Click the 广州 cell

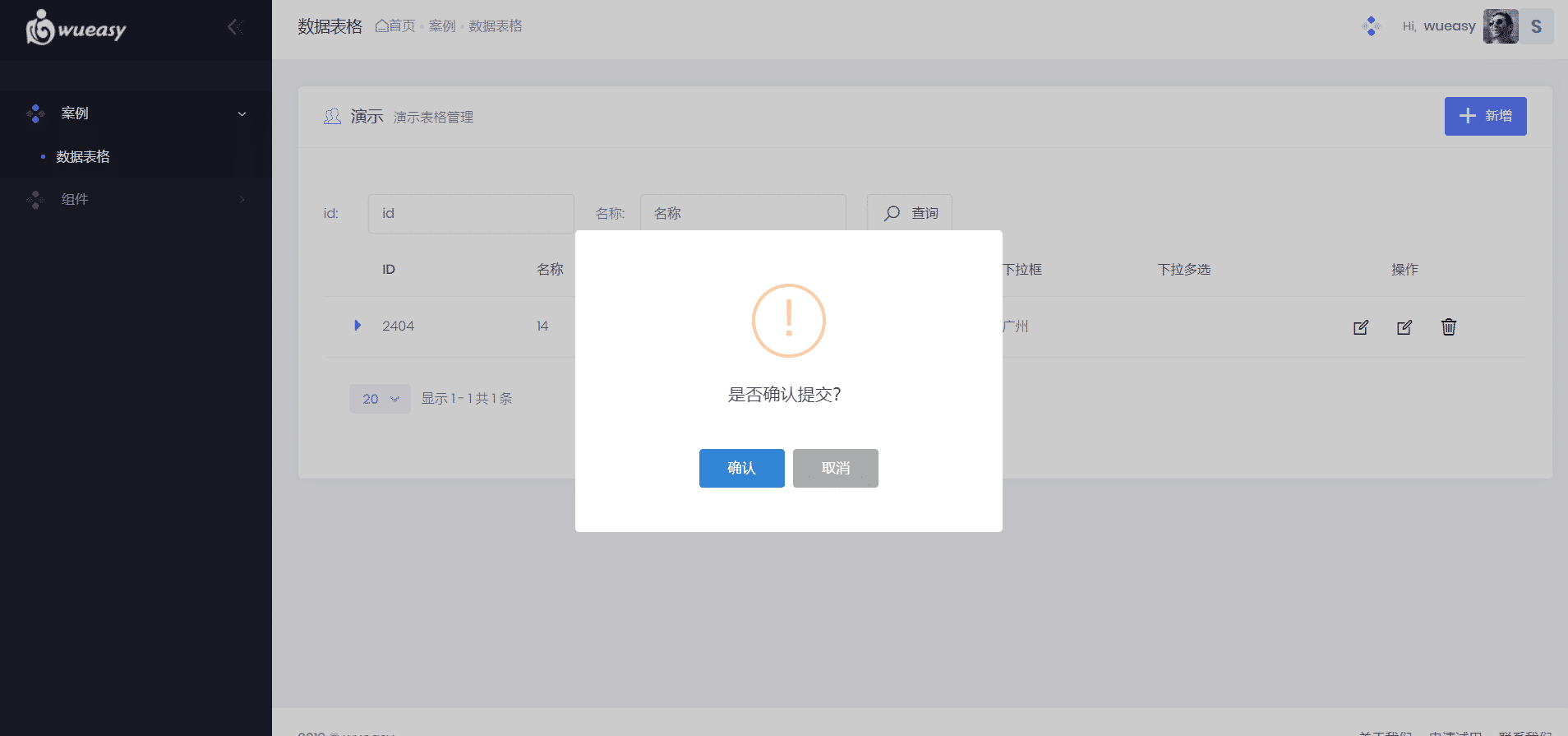point(1016,326)
